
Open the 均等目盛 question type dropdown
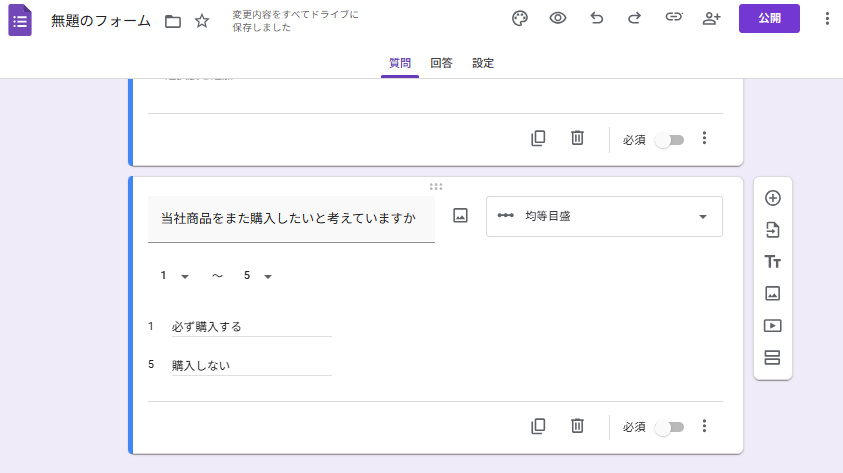604,216
